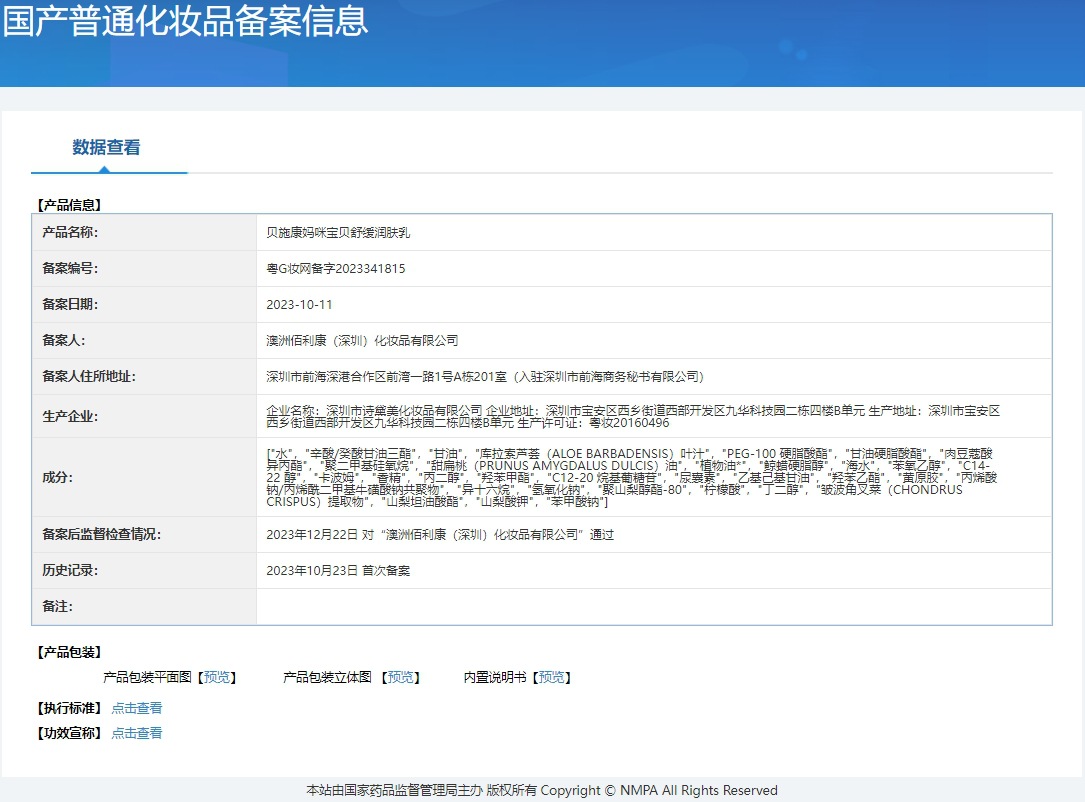Click the 备案编号 row label
The width and height of the screenshot is (1085, 802).
tap(70, 268)
